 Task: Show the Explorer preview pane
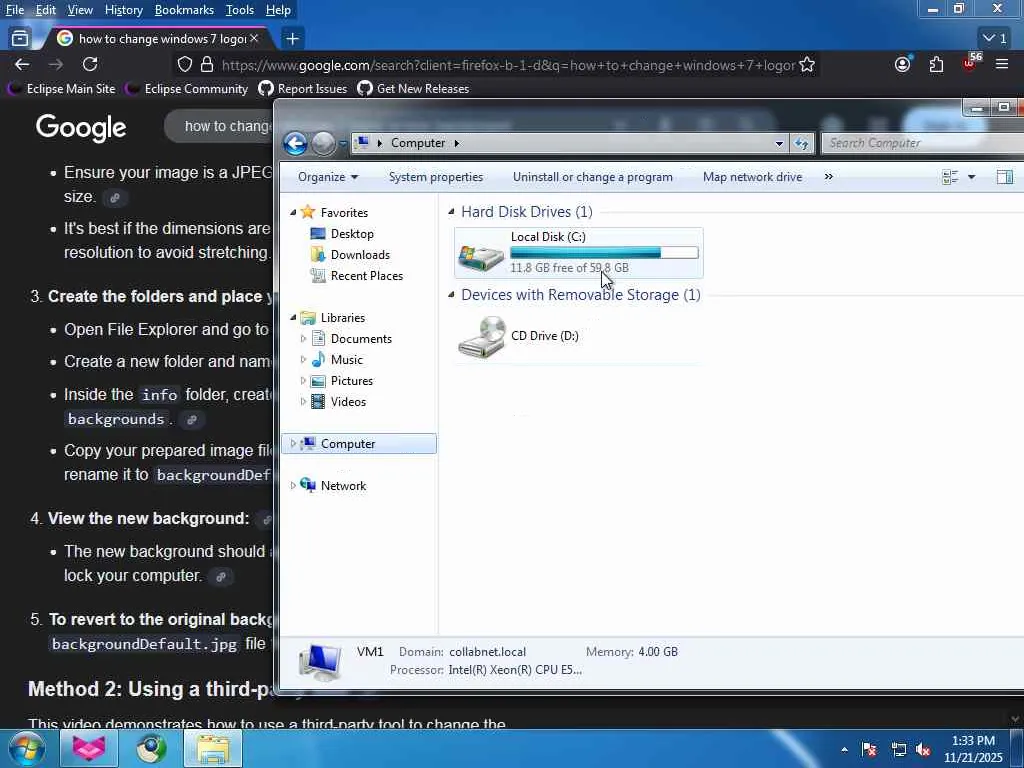(1004, 177)
